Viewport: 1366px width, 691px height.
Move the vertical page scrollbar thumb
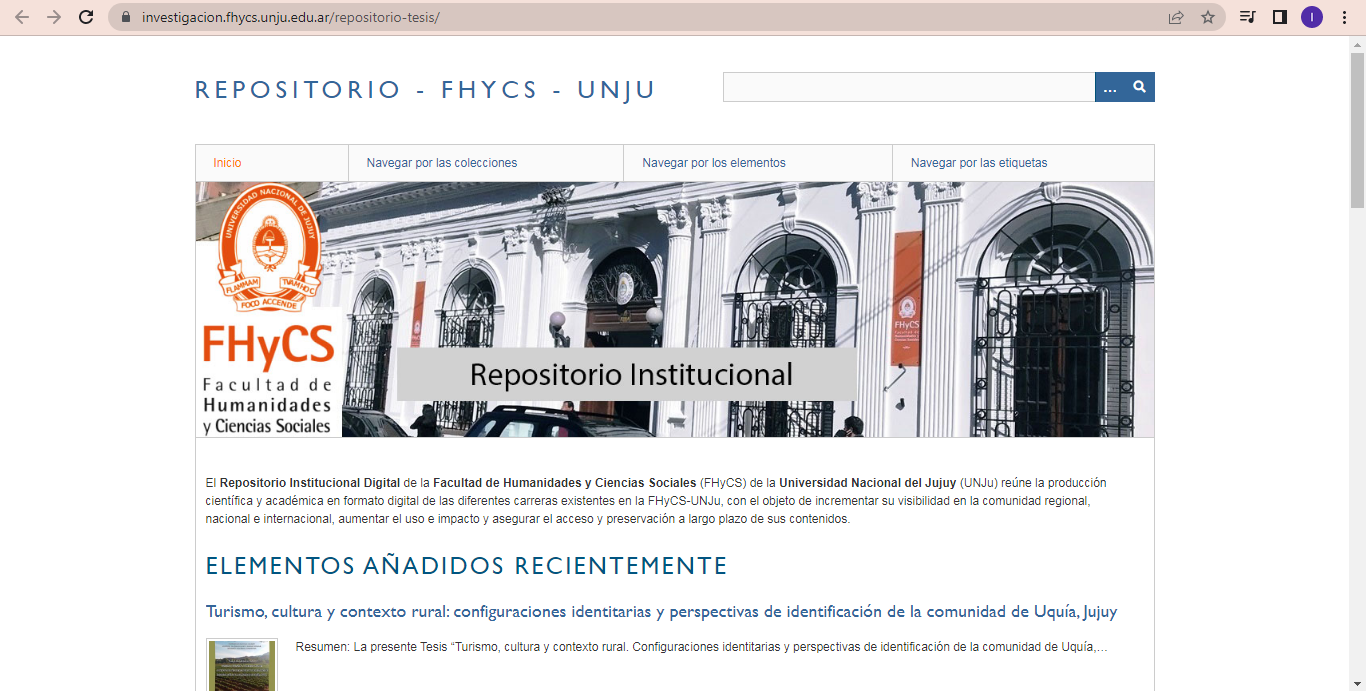1357,130
